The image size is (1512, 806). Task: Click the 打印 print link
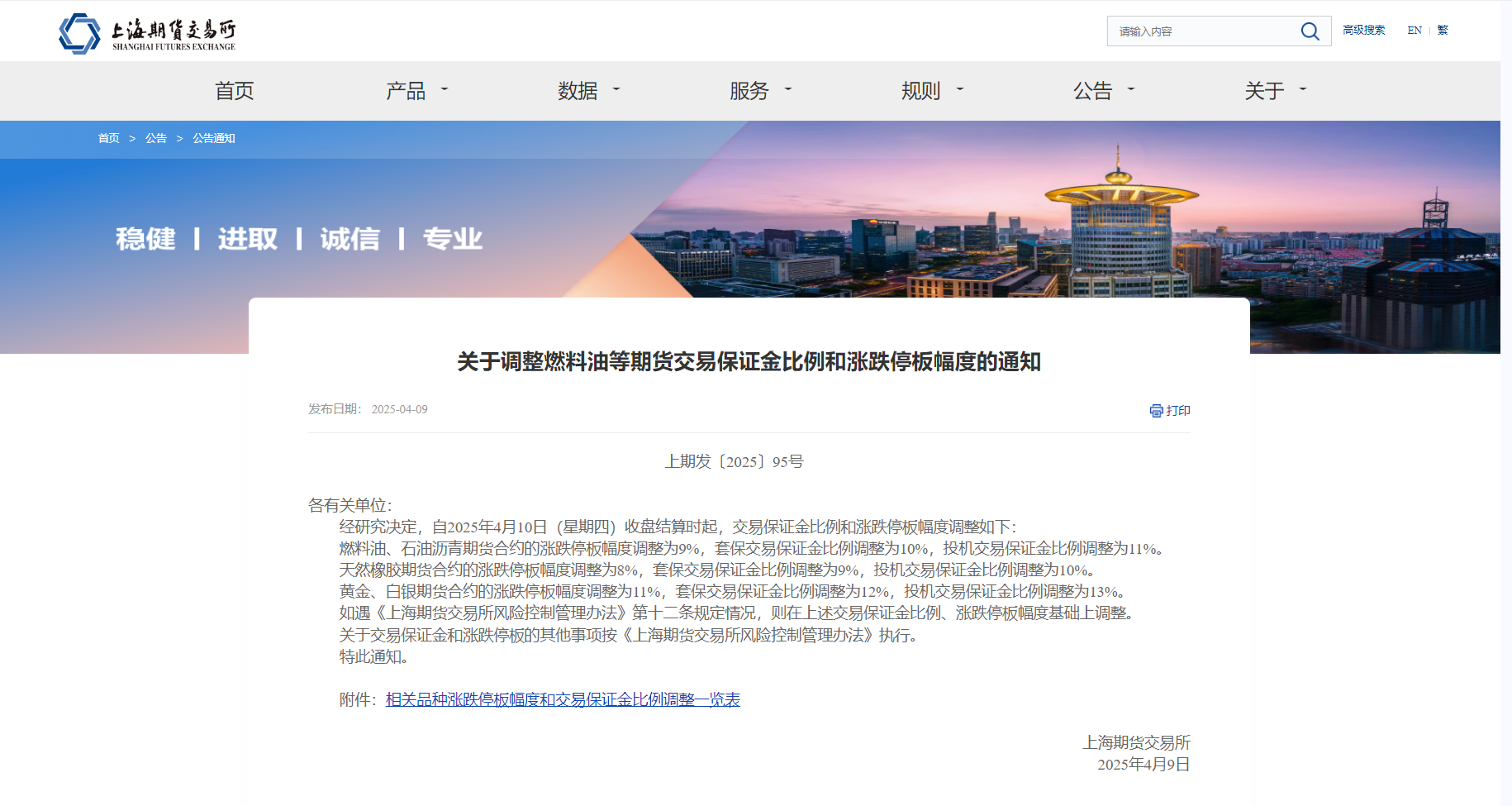pos(1177,411)
